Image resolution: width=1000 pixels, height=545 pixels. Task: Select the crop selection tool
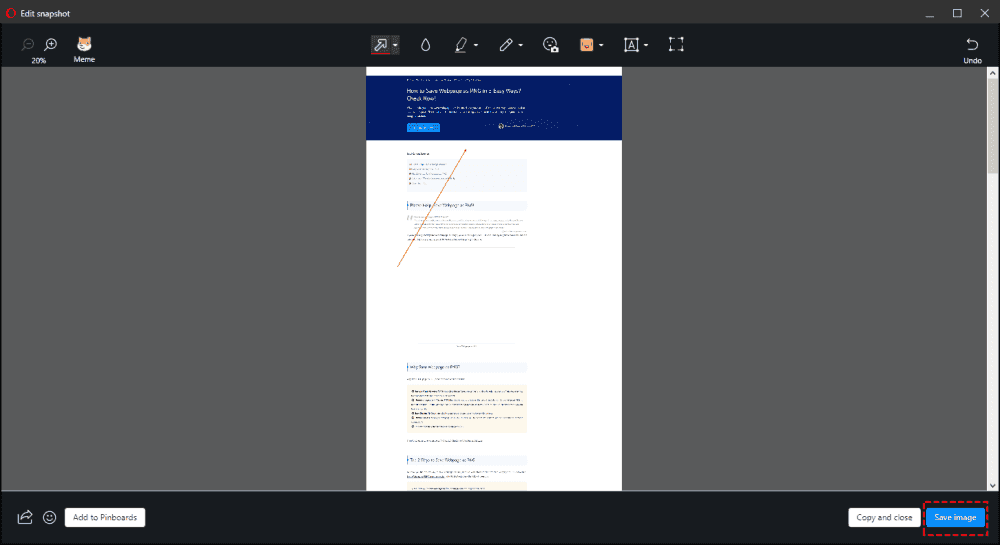[676, 44]
